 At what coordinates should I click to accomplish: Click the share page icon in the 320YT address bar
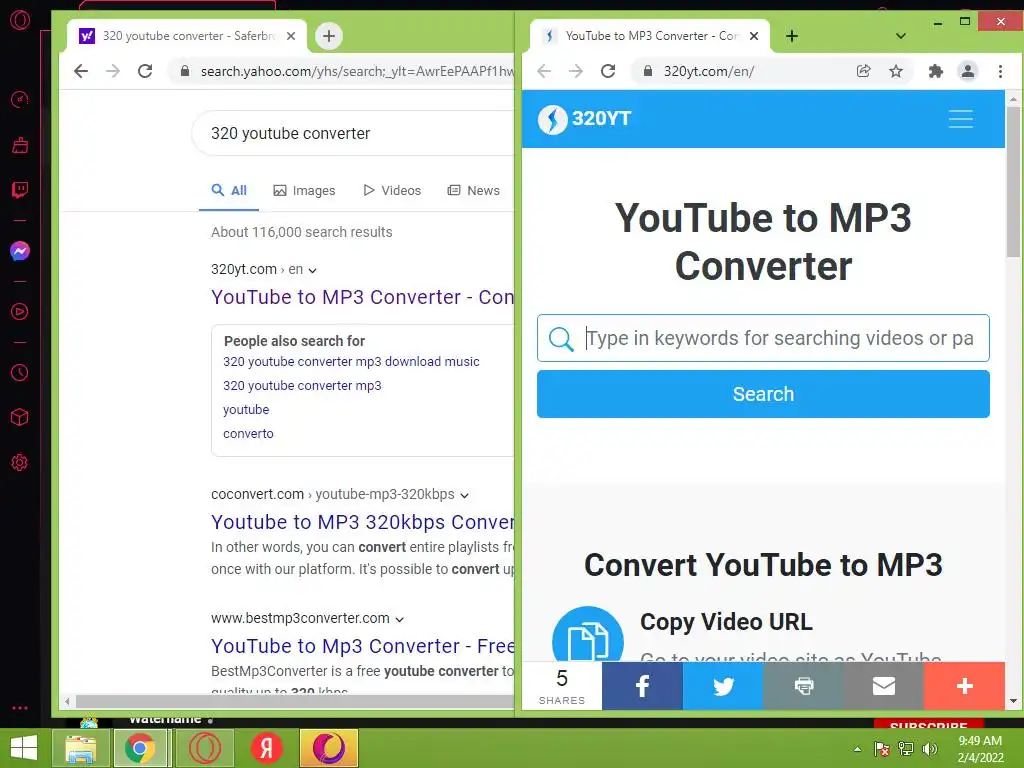[x=863, y=71]
